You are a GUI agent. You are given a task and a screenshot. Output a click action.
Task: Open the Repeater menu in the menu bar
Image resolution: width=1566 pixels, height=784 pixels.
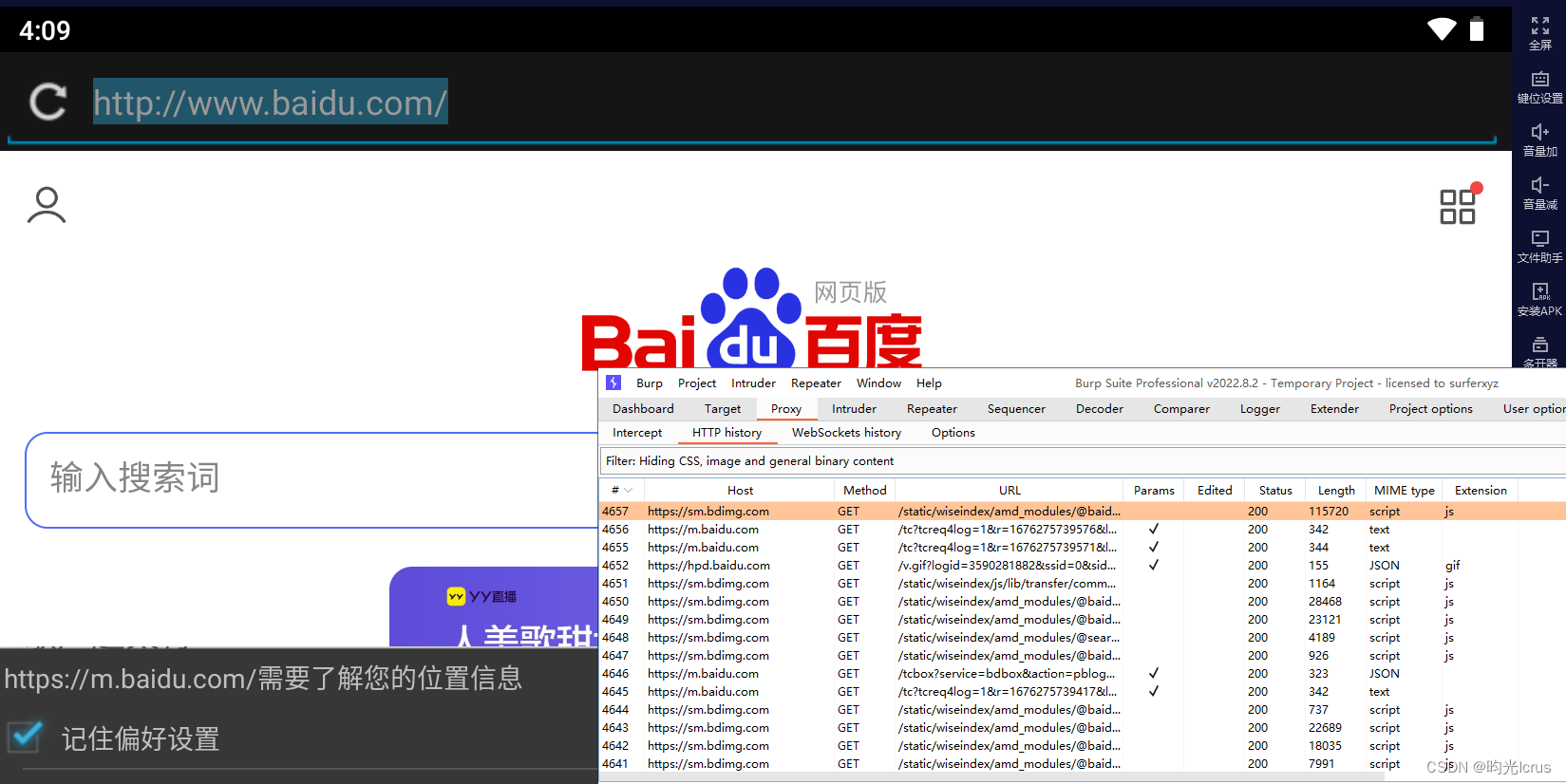(x=816, y=383)
